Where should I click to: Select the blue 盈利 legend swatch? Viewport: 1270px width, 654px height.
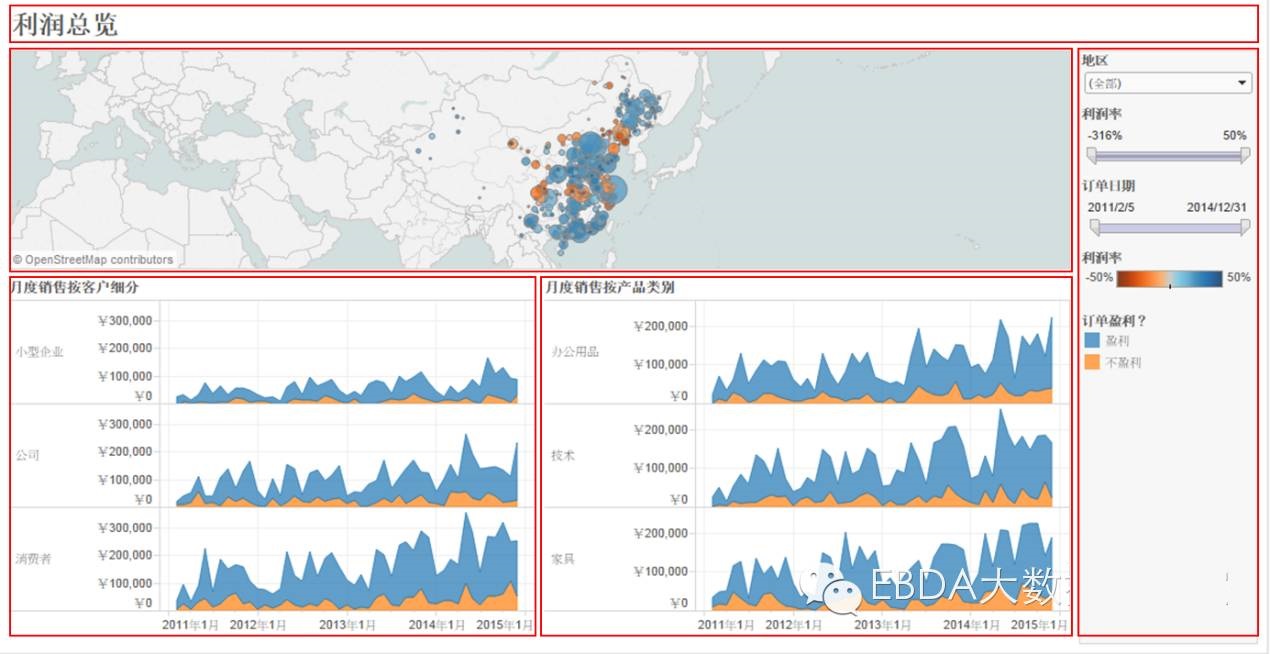(x=1092, y=341)
